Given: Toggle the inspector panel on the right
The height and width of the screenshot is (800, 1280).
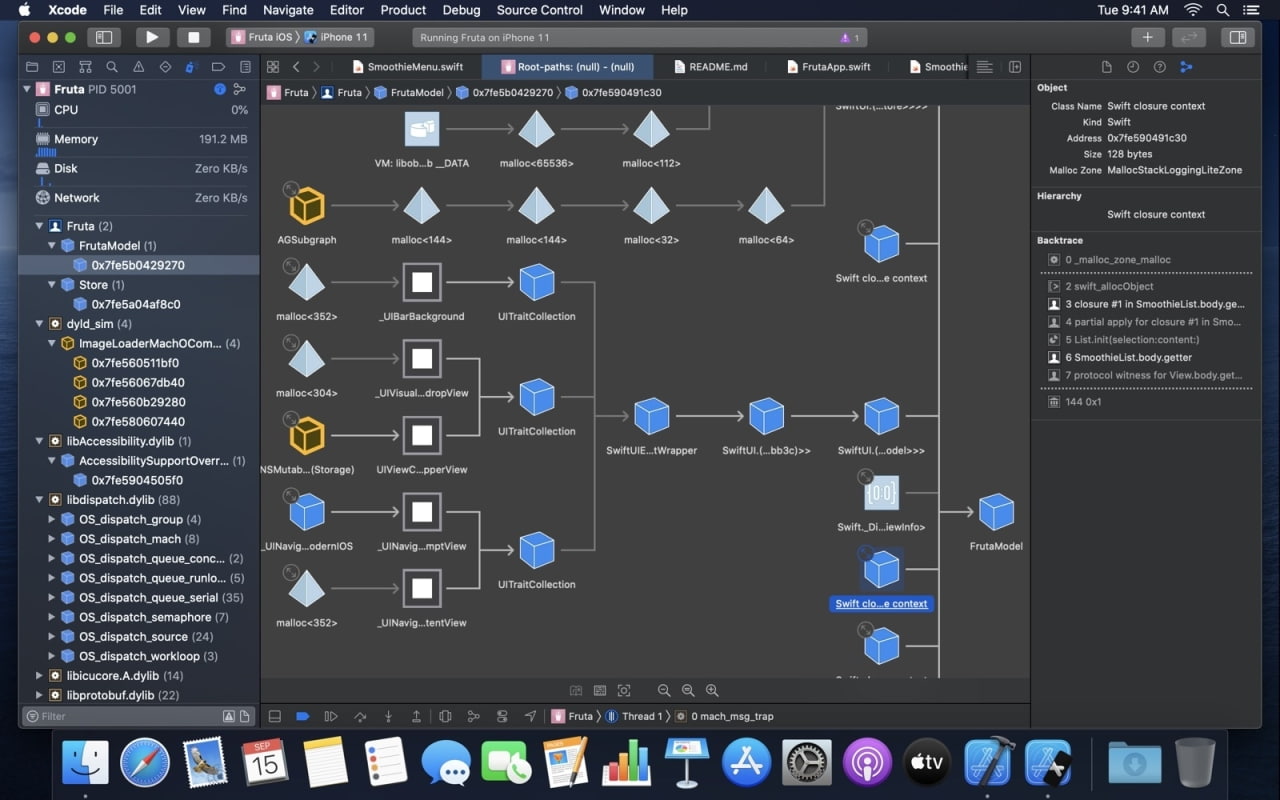Looking at the screenshot, I should (x=1237, y=37).
